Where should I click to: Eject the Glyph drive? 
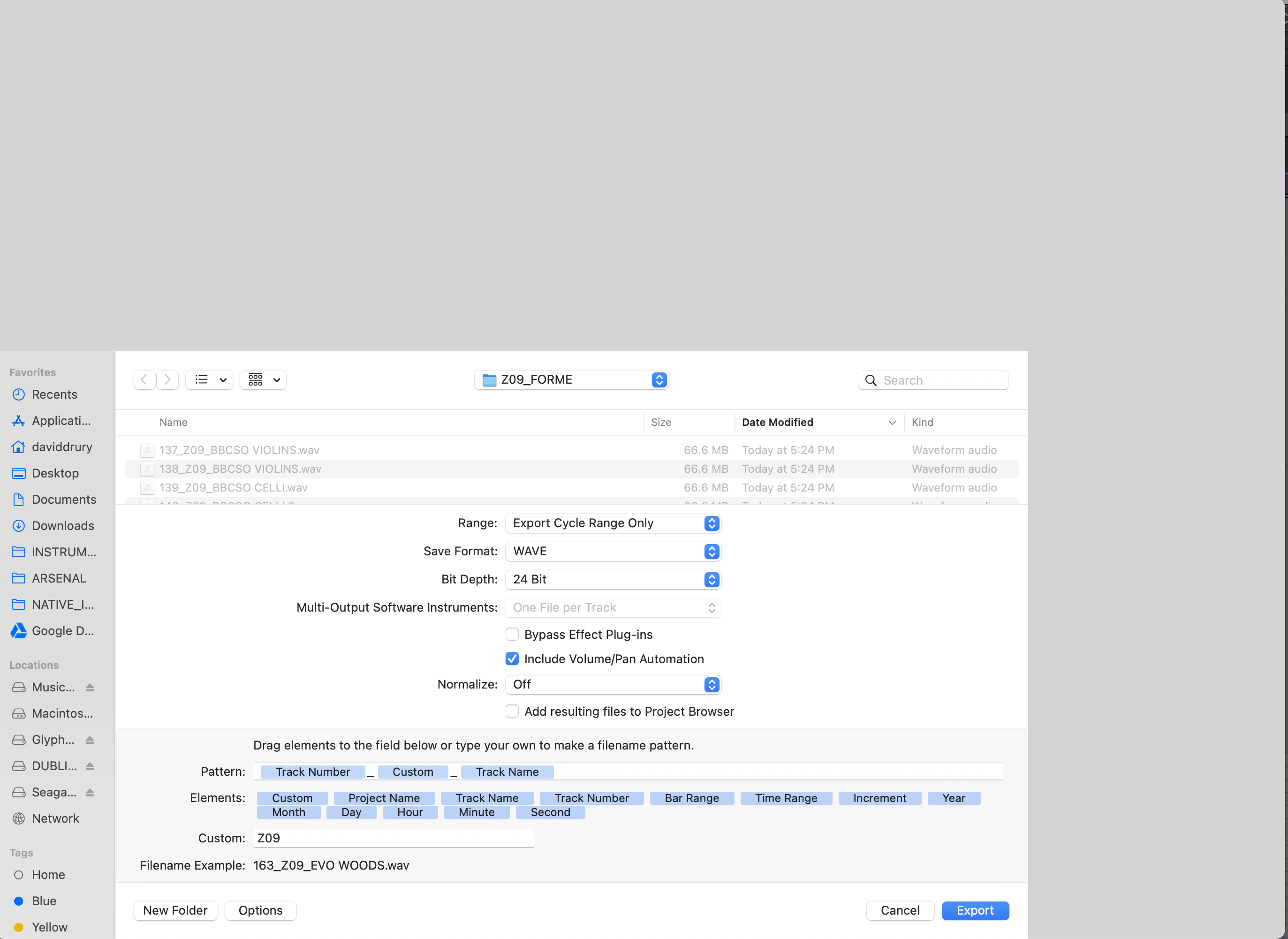pyautogui.click(x=90, y=740)
